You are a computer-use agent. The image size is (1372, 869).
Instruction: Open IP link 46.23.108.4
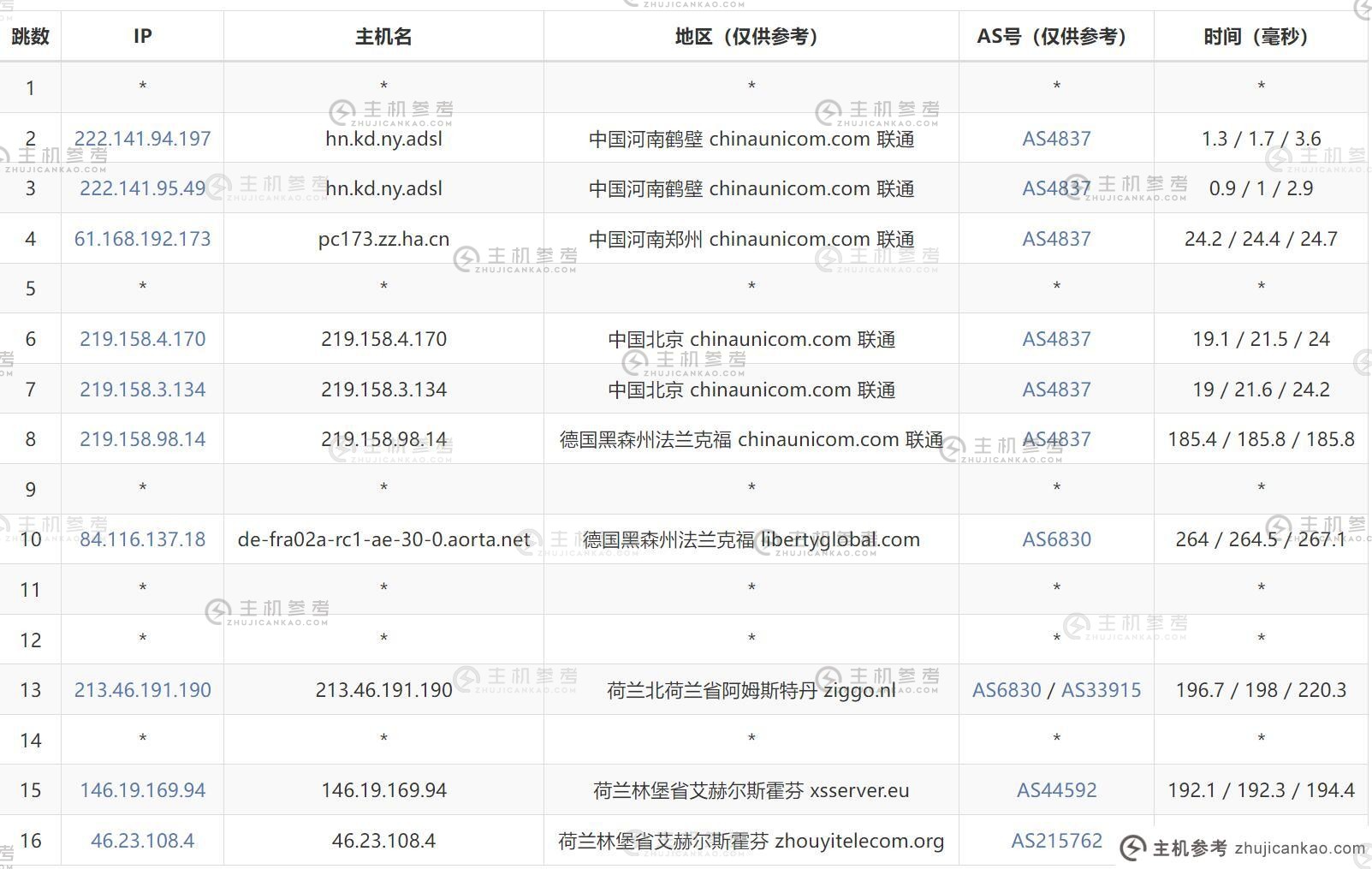pyautogui.click(x=142, y=841)
